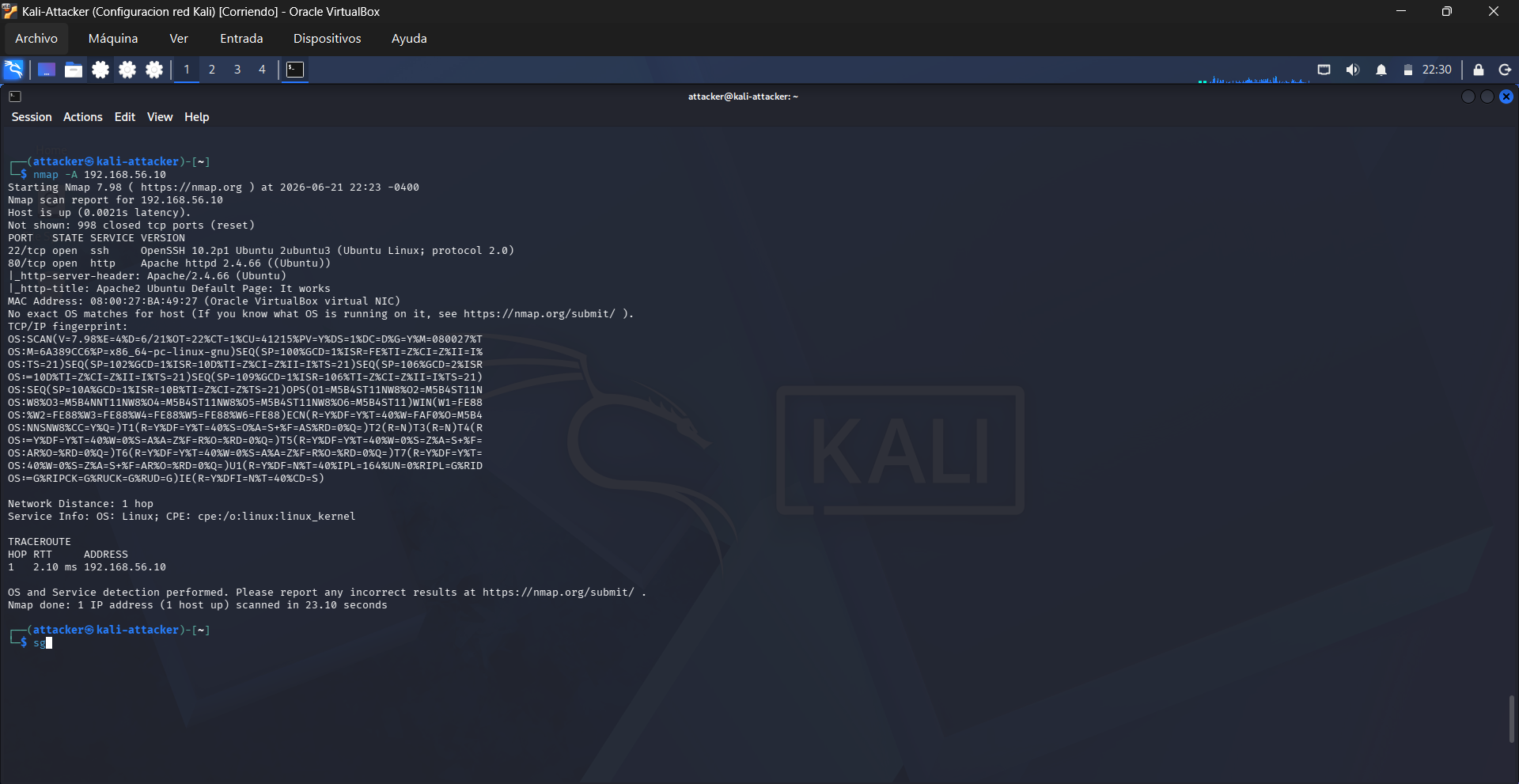This screenshot has width=1519, height=784.
Task: Switch to workspace 1
Action: (x=187, y=70)
